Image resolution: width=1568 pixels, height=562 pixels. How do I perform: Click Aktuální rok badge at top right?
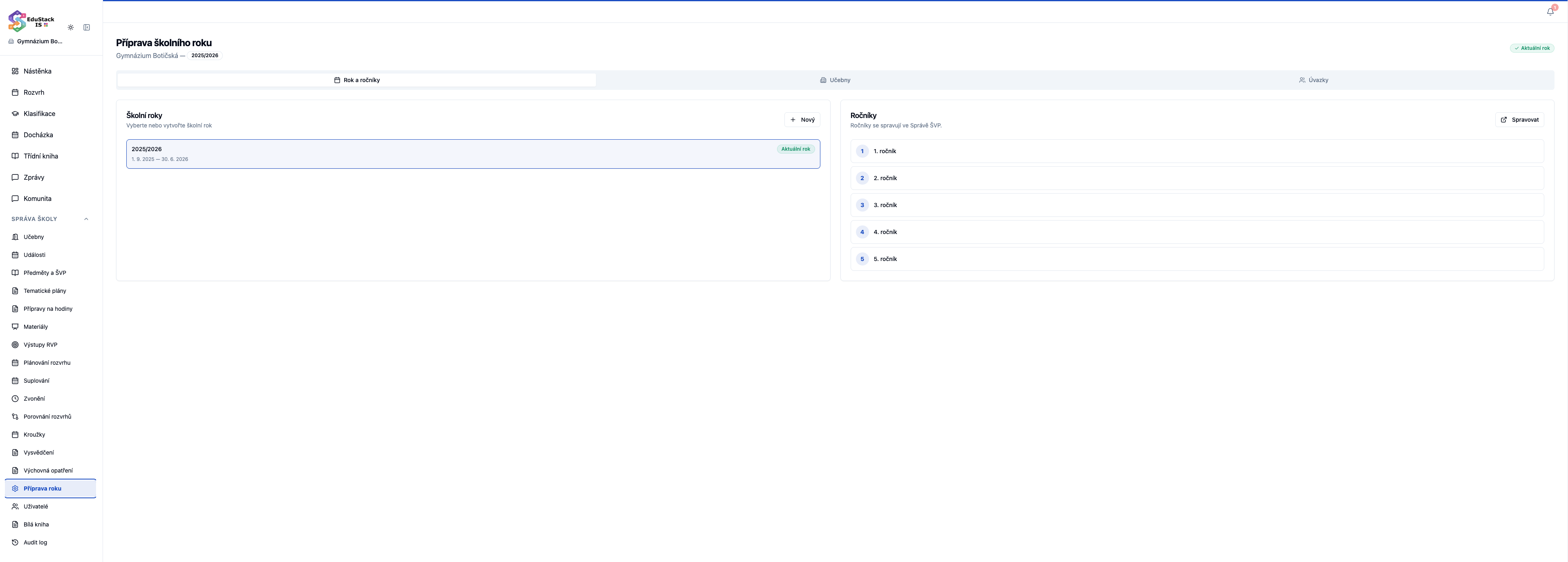[1532, 48]
